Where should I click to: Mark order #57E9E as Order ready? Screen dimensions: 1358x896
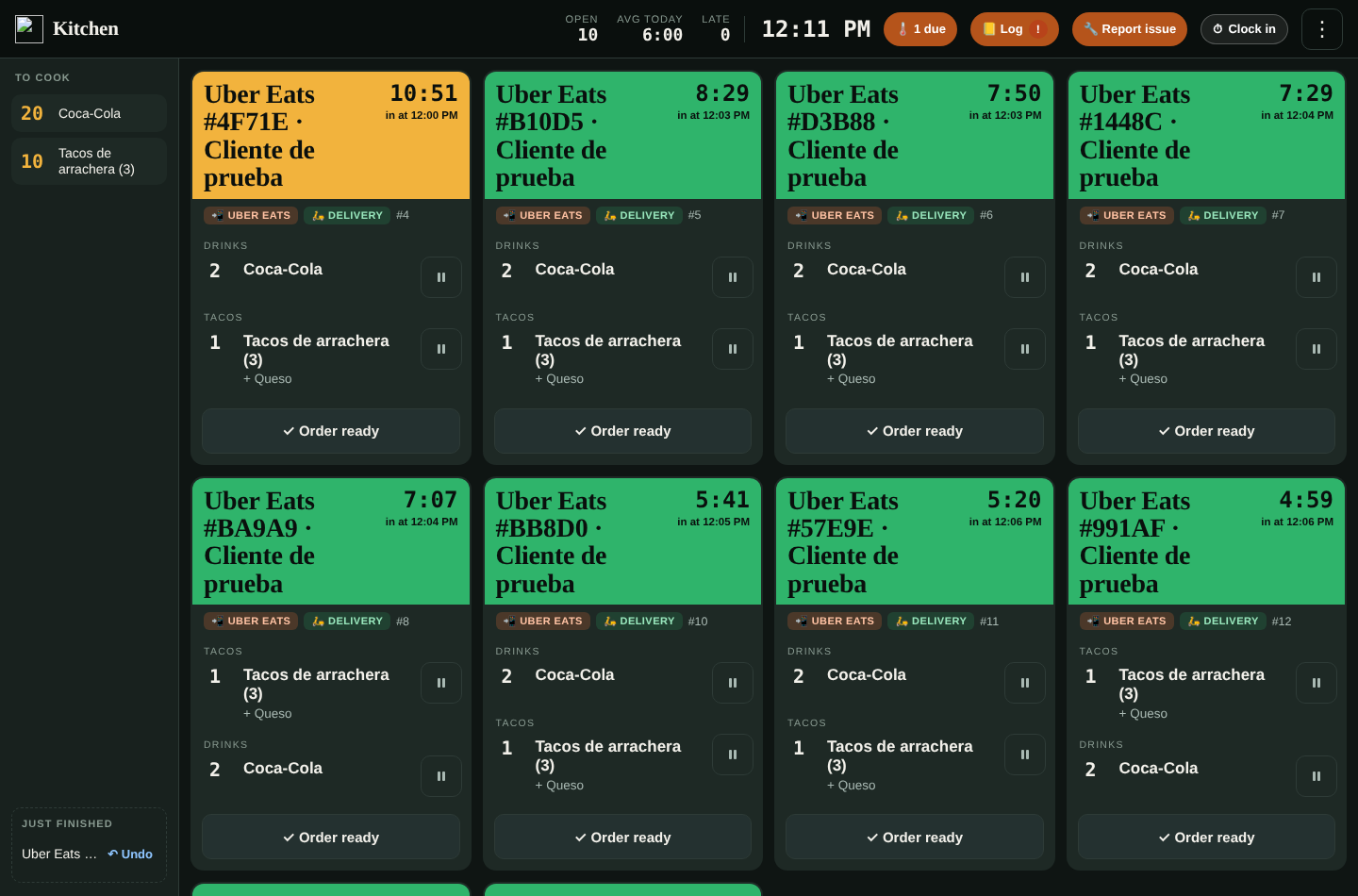(915, 838)
